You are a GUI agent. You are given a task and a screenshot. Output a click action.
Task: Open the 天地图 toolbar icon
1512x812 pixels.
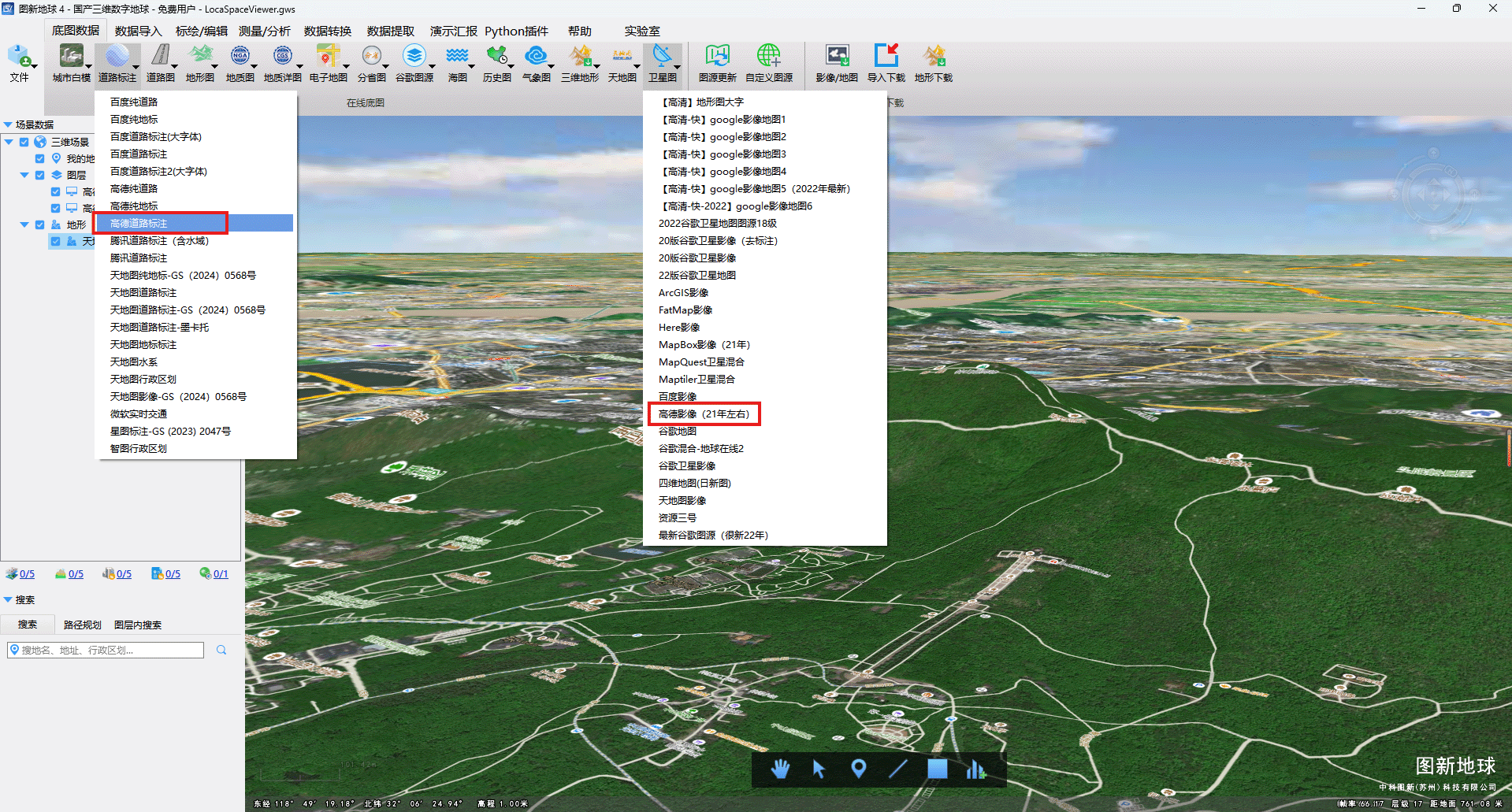click(x=622, y=56)
